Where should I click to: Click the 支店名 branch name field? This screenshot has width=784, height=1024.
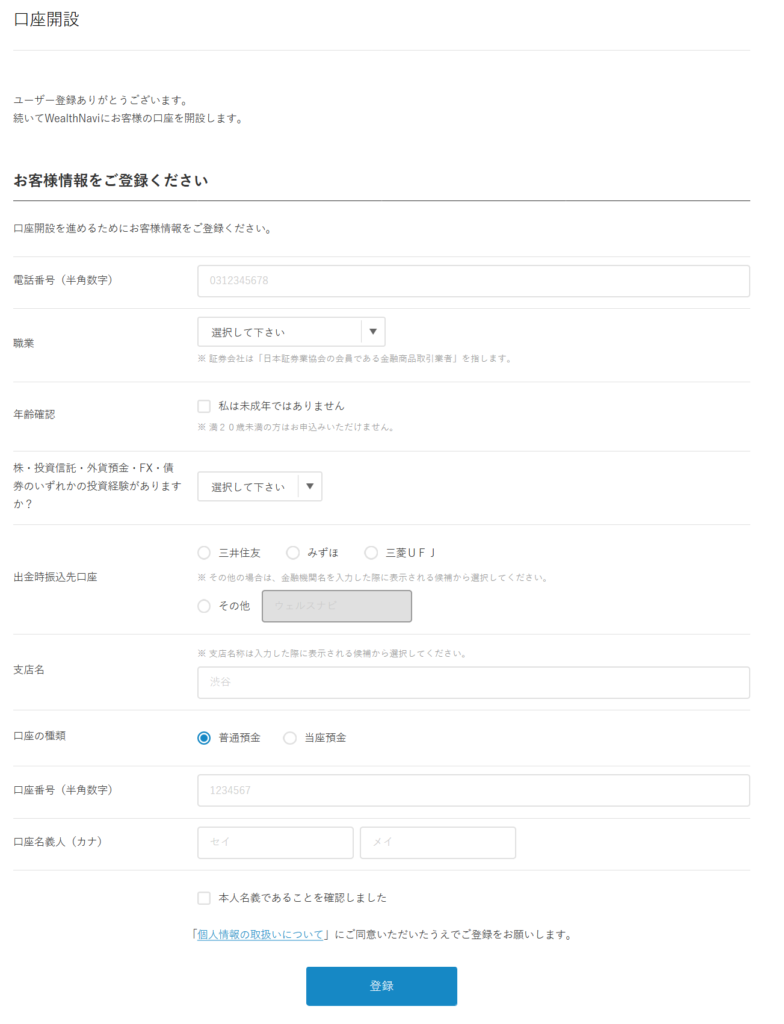tap(473, 683)
